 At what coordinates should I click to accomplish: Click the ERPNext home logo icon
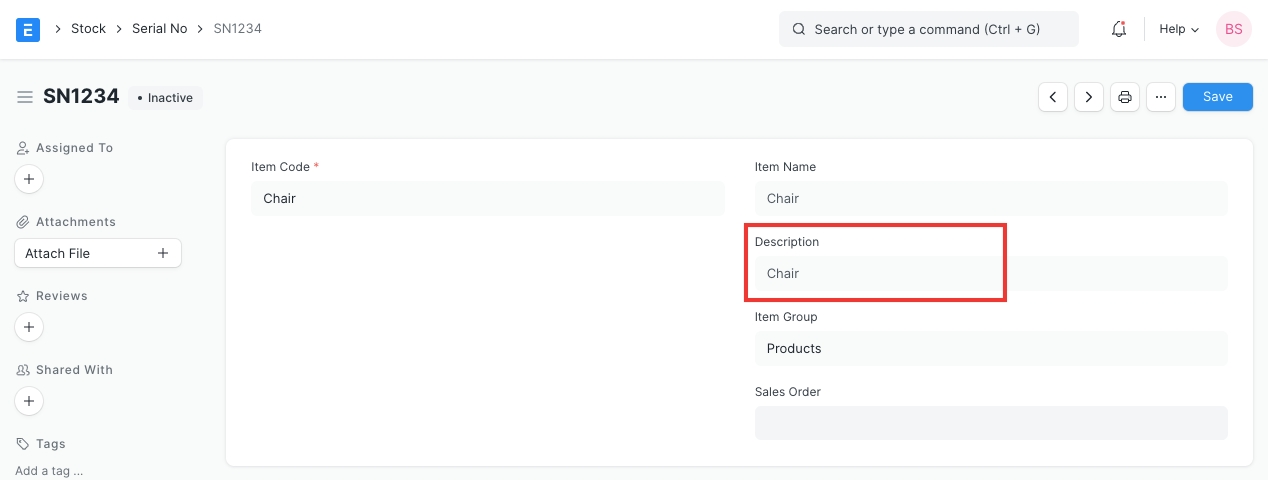[28, 29]
